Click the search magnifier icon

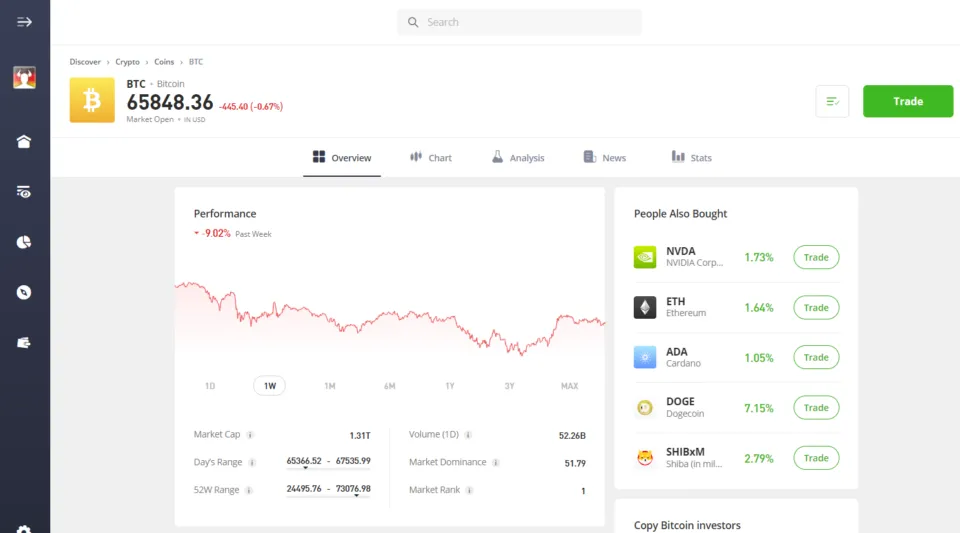pyautogui.click(x=413, y=22)
